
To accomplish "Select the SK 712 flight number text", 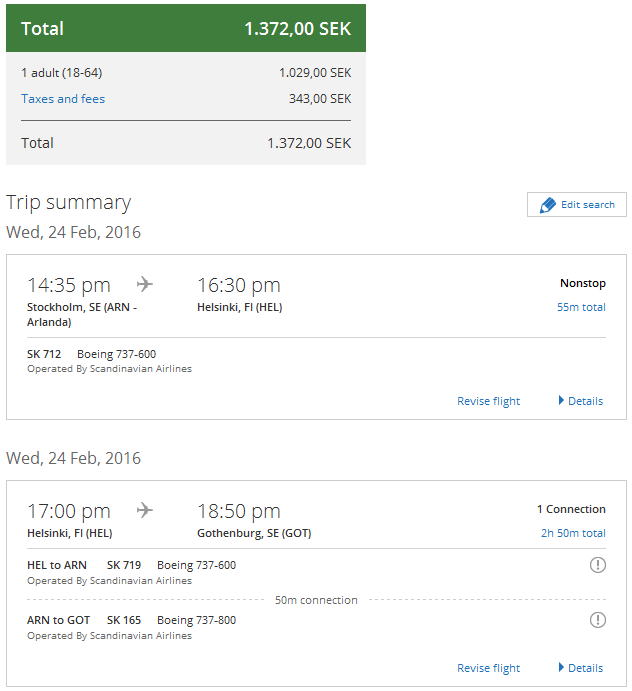I will click(x=44, y=354).
